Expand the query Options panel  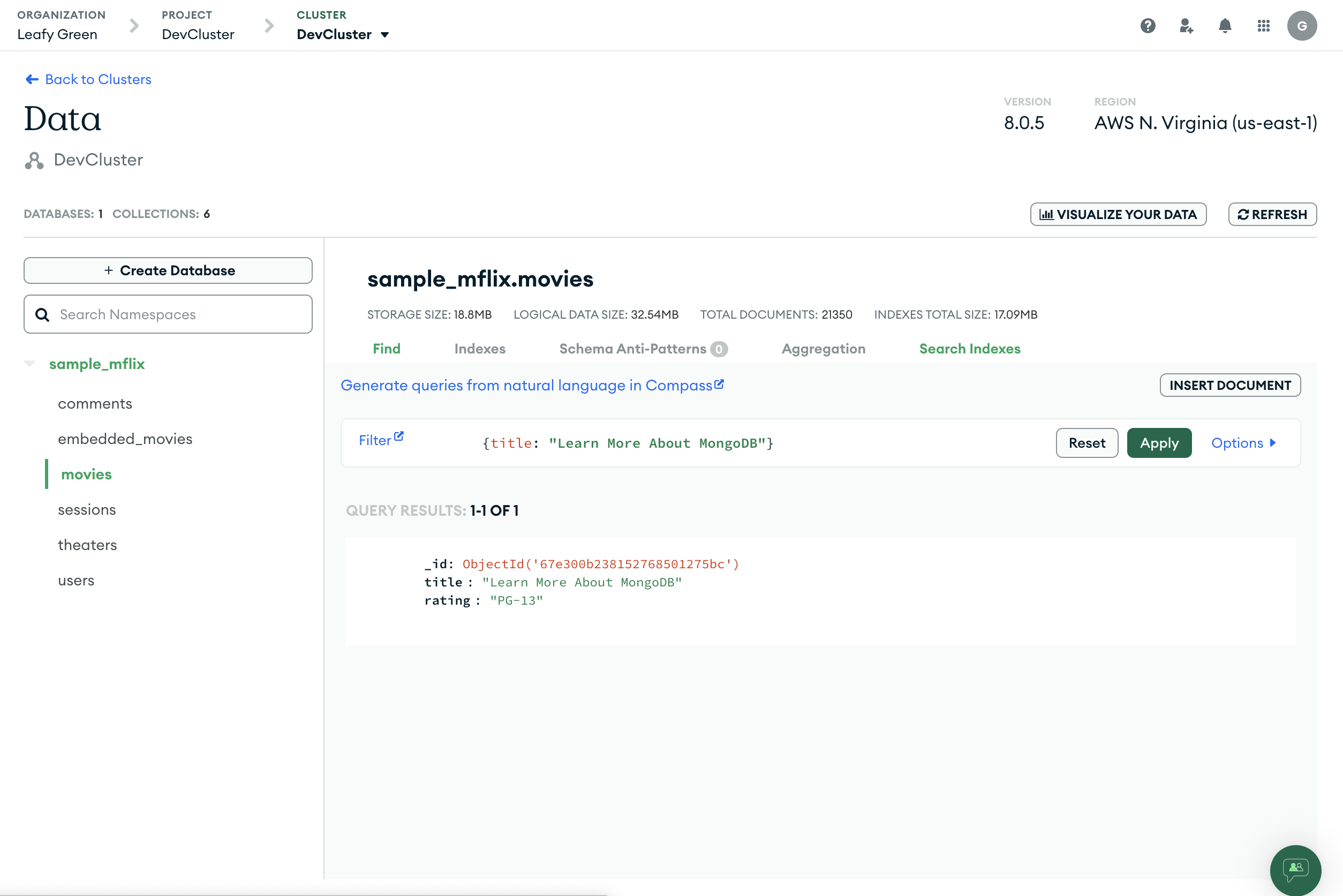[x=1243, y=443]
